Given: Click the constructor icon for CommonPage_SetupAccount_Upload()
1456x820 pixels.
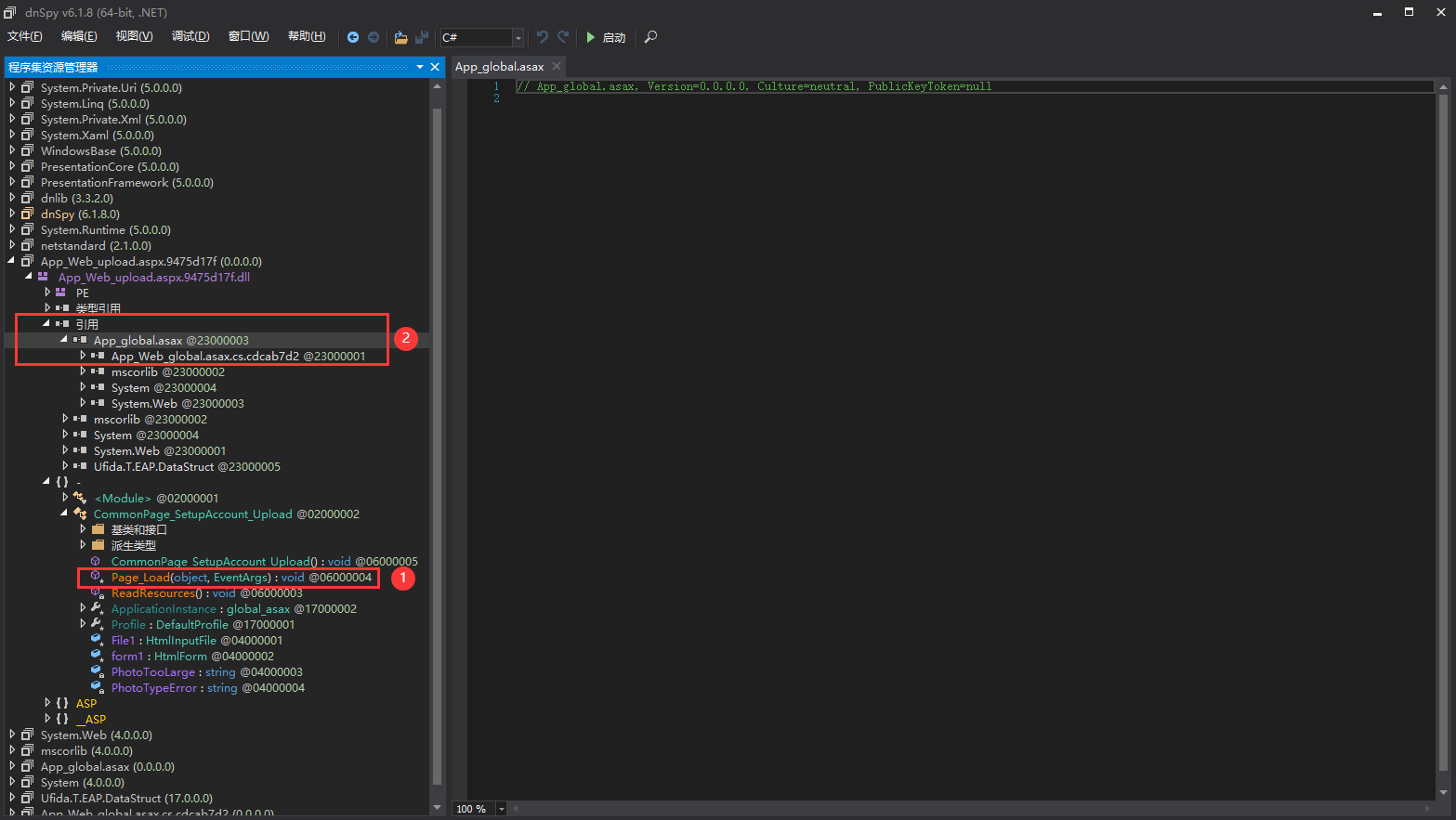Looking at the screenshot, I should (x=96, y=561).
